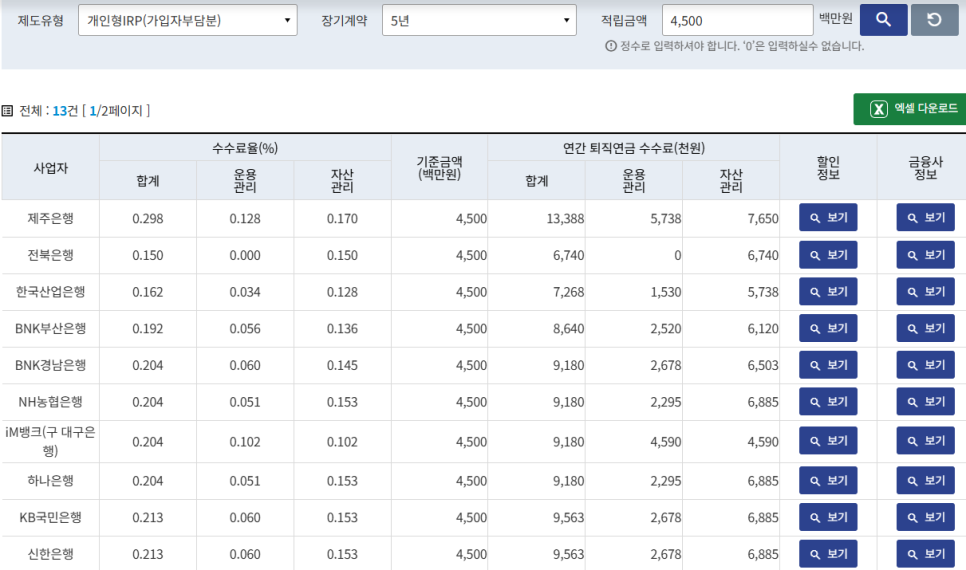Click BNK부산은행 annual total 8,640

(x=568, y=328)
